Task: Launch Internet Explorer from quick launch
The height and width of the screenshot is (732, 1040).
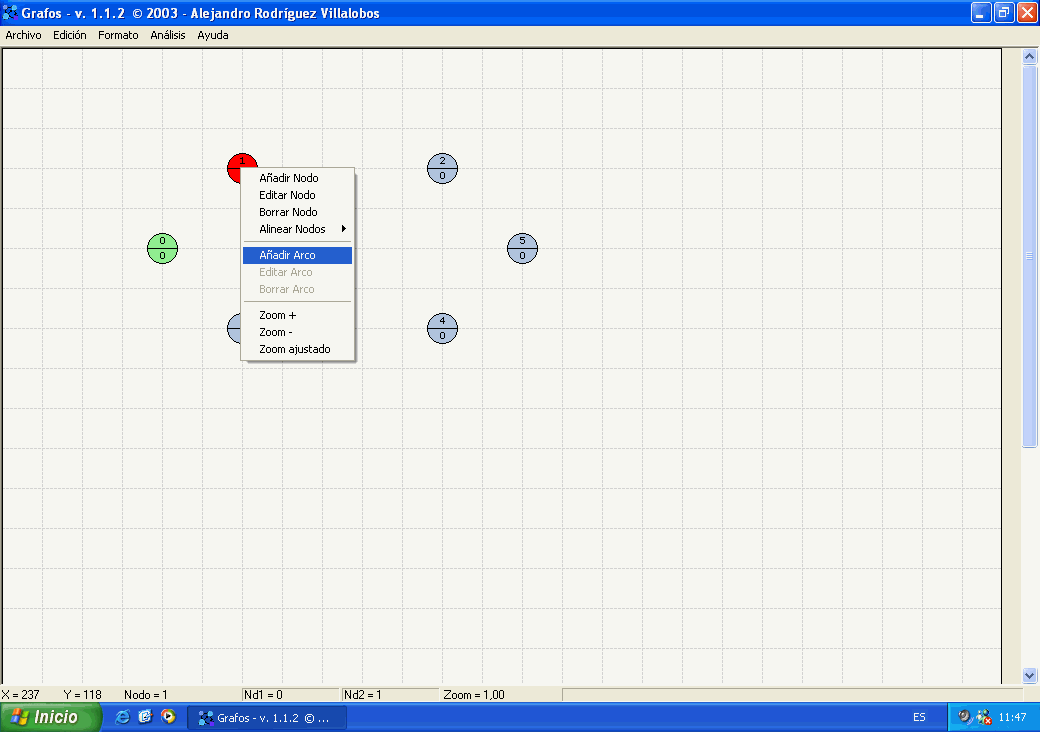Action: coord(123,717)
